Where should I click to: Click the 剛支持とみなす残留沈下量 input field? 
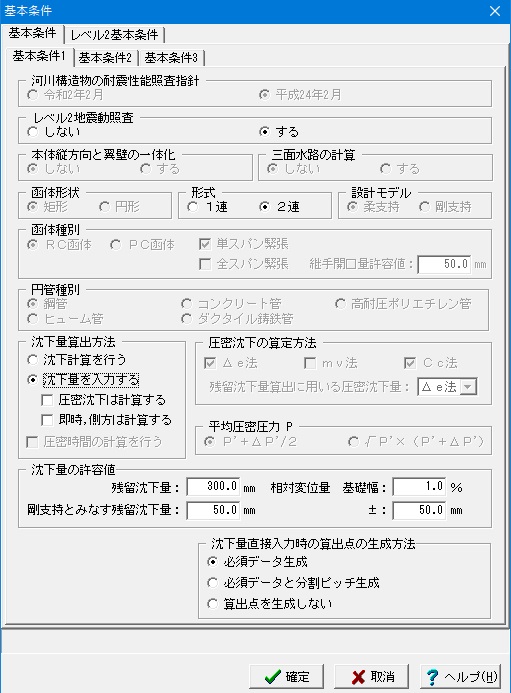tap(214, 510)
